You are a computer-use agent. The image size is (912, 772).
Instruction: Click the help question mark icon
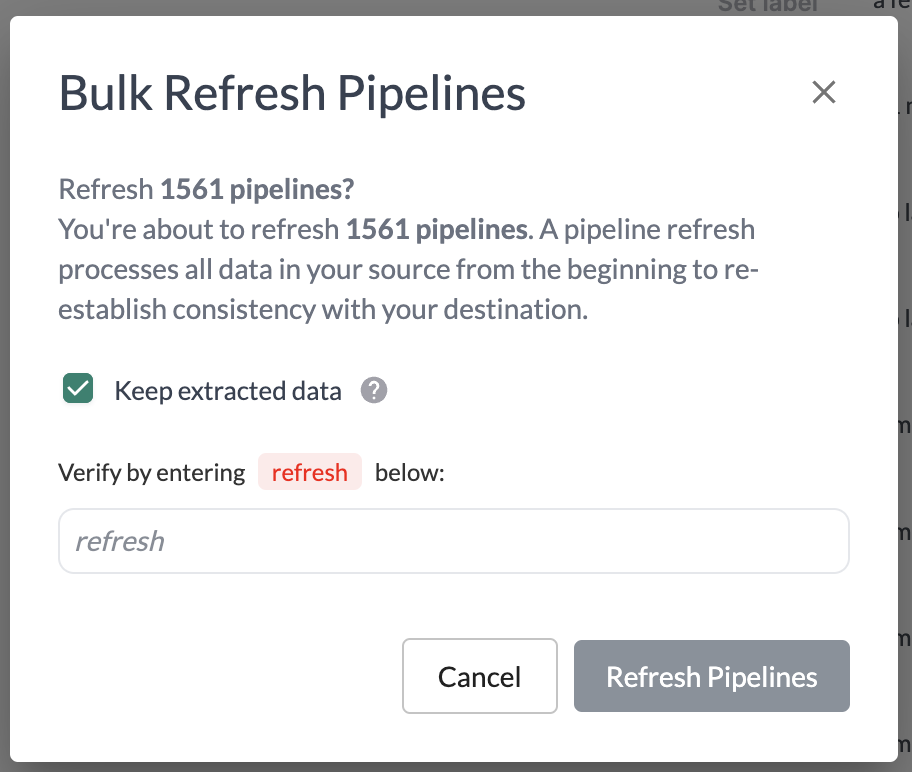point(374,391)
